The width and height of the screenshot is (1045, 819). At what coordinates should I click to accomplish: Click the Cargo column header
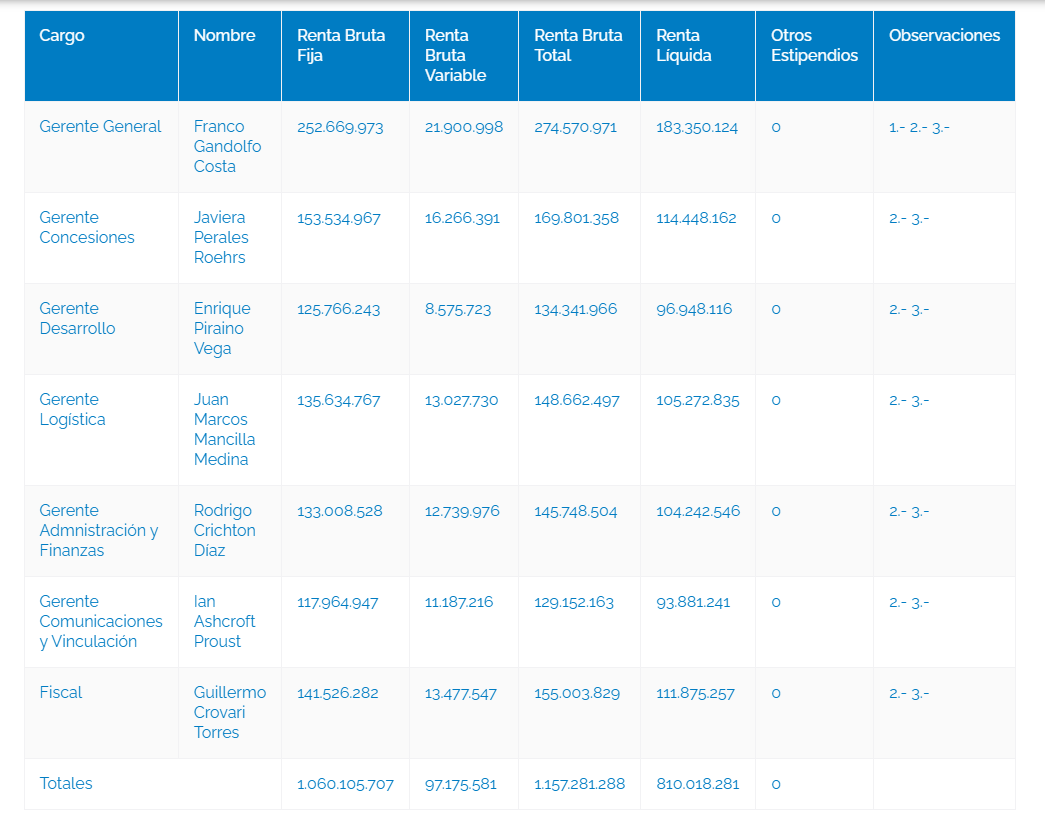[x=62, y=36]
